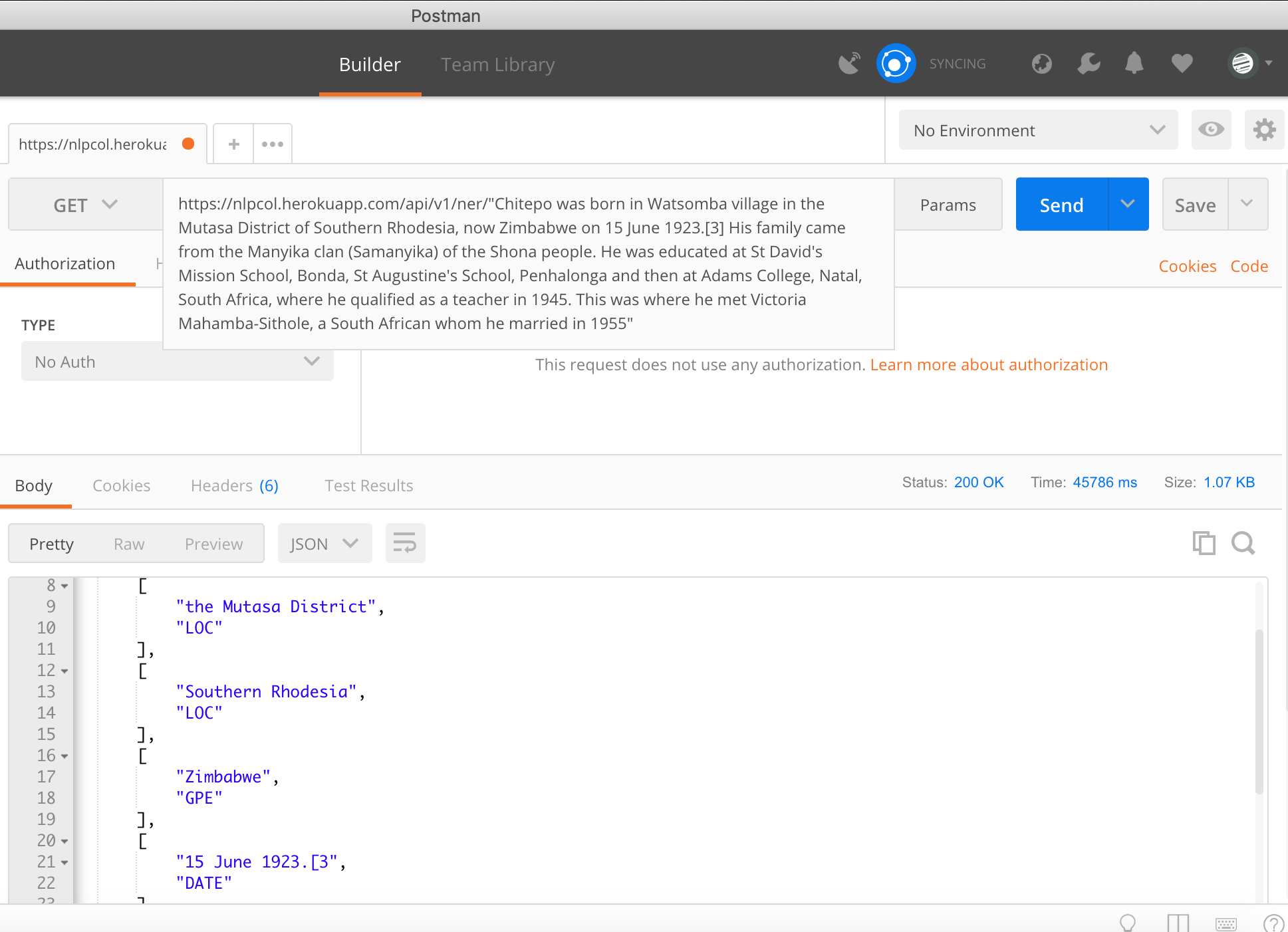Open the interceptor satellite icon
This screenshot has width=1288, height=932.
[x=849, y=64]
